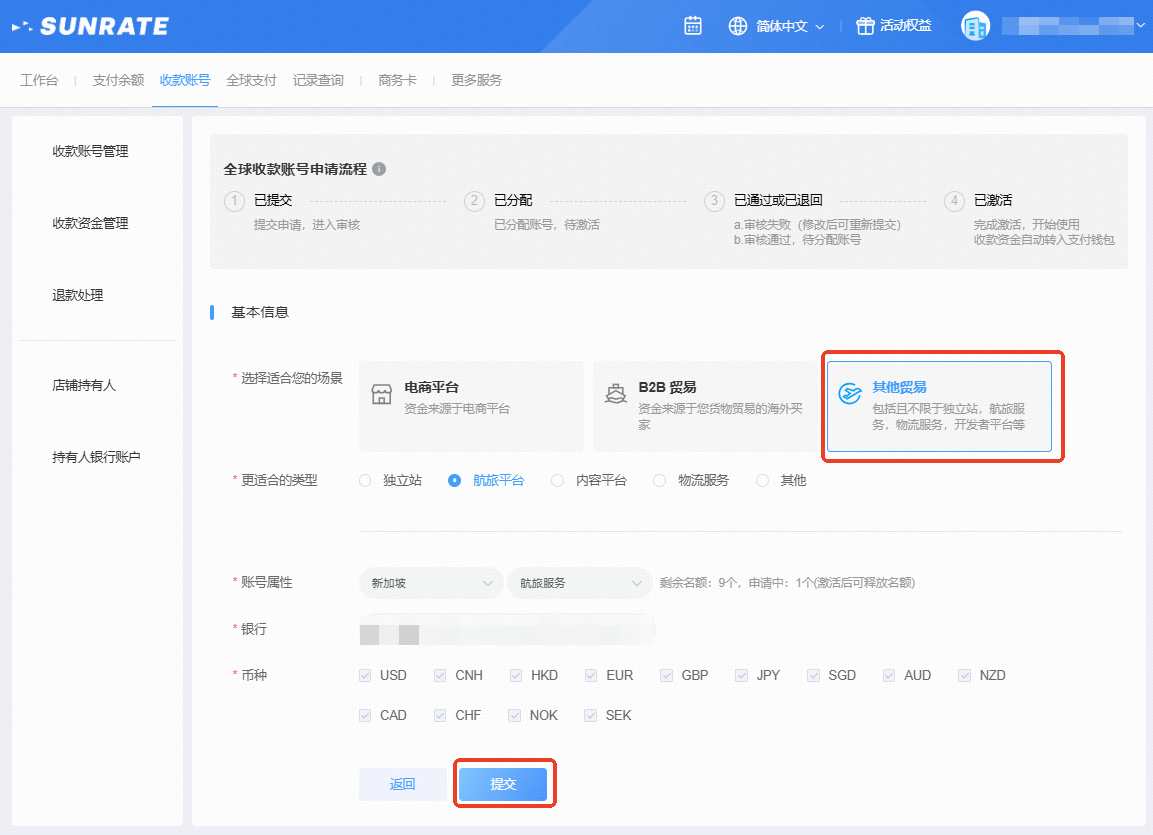The image size is (1153, 835).
Task: Choose the 物流服务 radio option
Action: point(660,481)
